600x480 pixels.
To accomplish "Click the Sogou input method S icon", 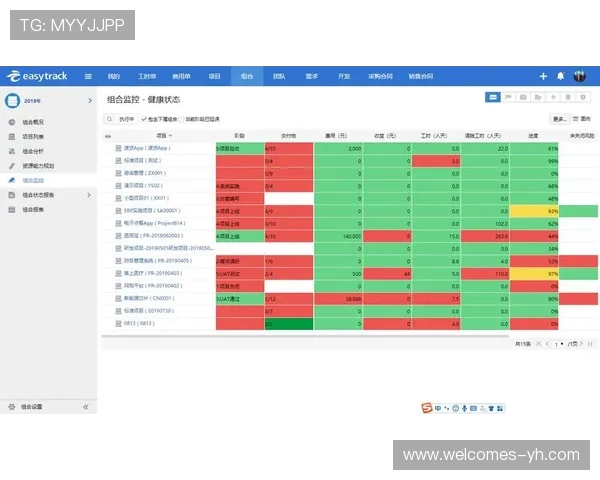I will click(426, 408).
